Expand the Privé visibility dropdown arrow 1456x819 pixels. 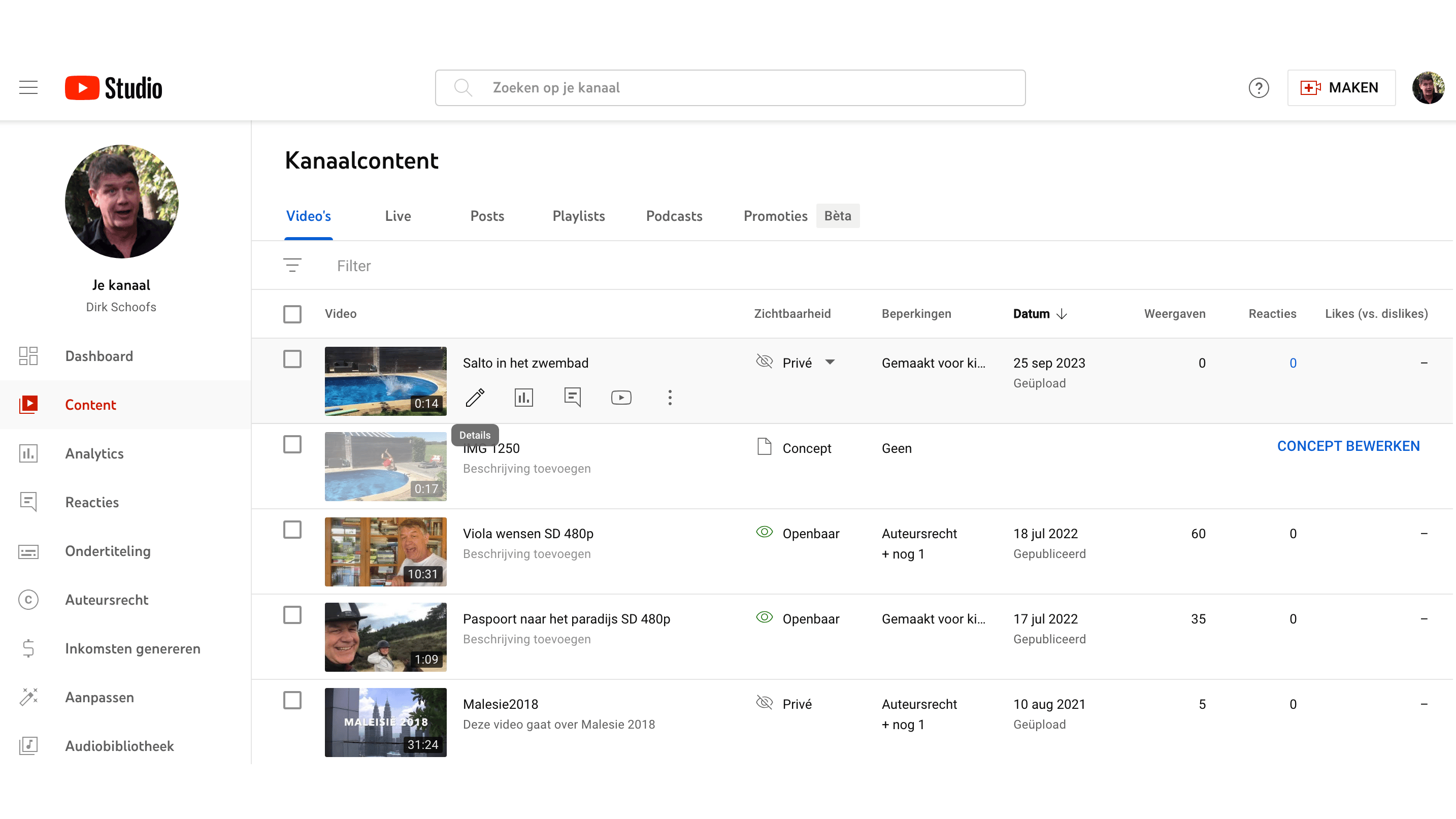[x=830, y=363]
